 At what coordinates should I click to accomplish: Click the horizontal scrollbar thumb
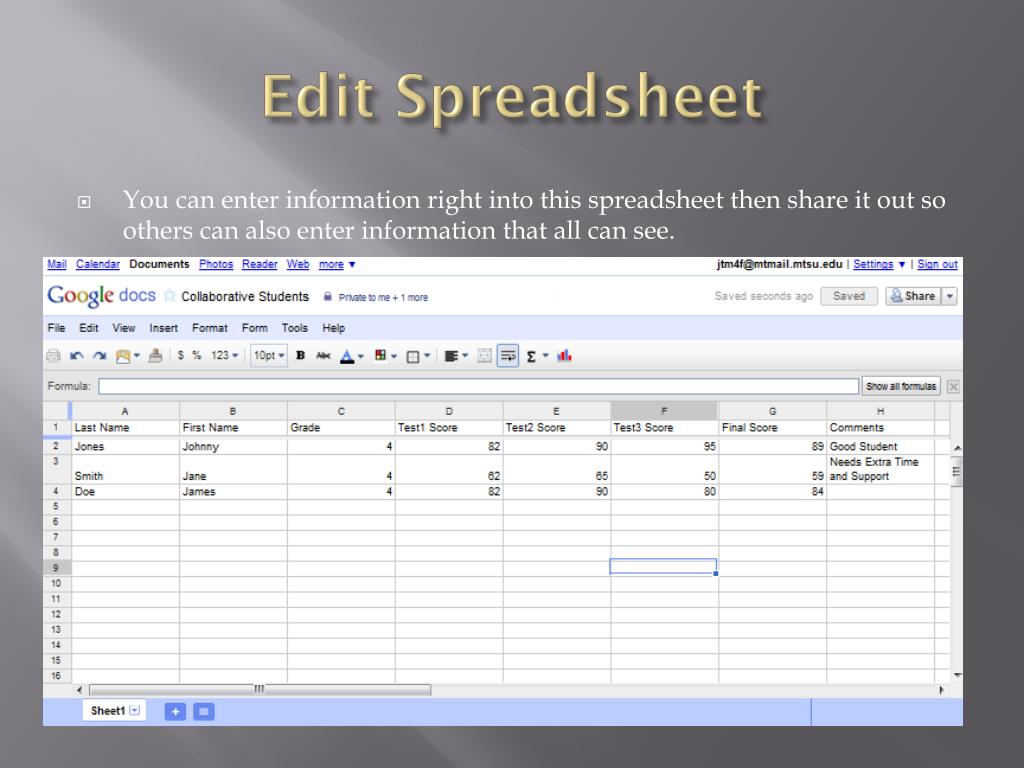pyautogui.click(x=260, y=690)
